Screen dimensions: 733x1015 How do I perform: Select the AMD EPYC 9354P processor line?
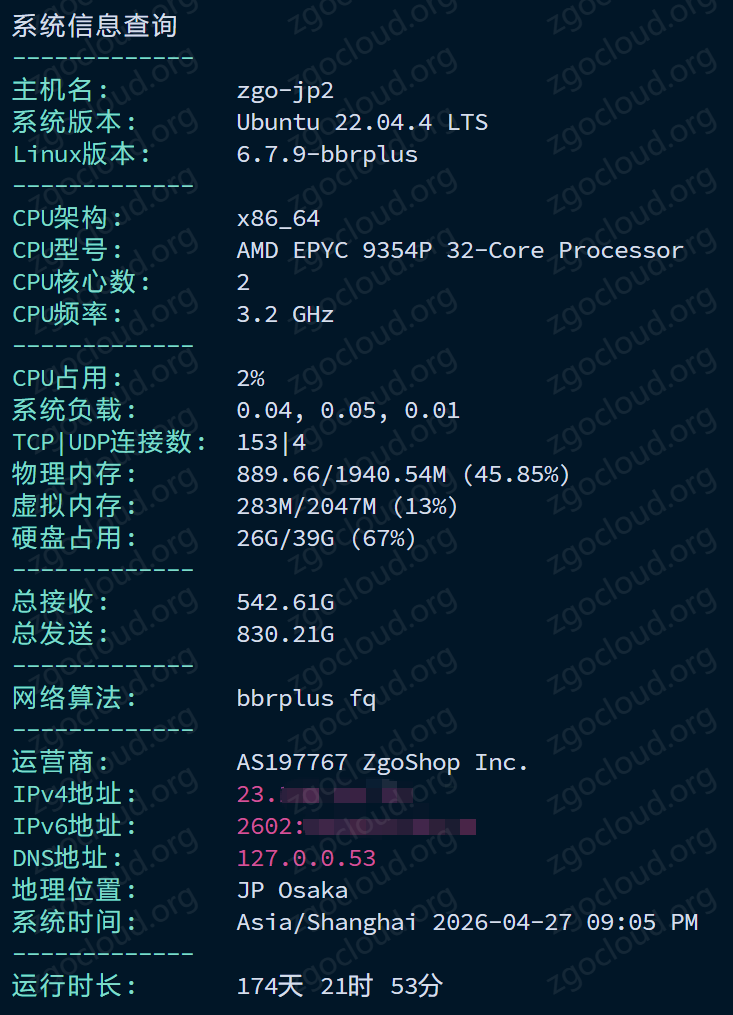pyautogui.click(x=460, y=251)
